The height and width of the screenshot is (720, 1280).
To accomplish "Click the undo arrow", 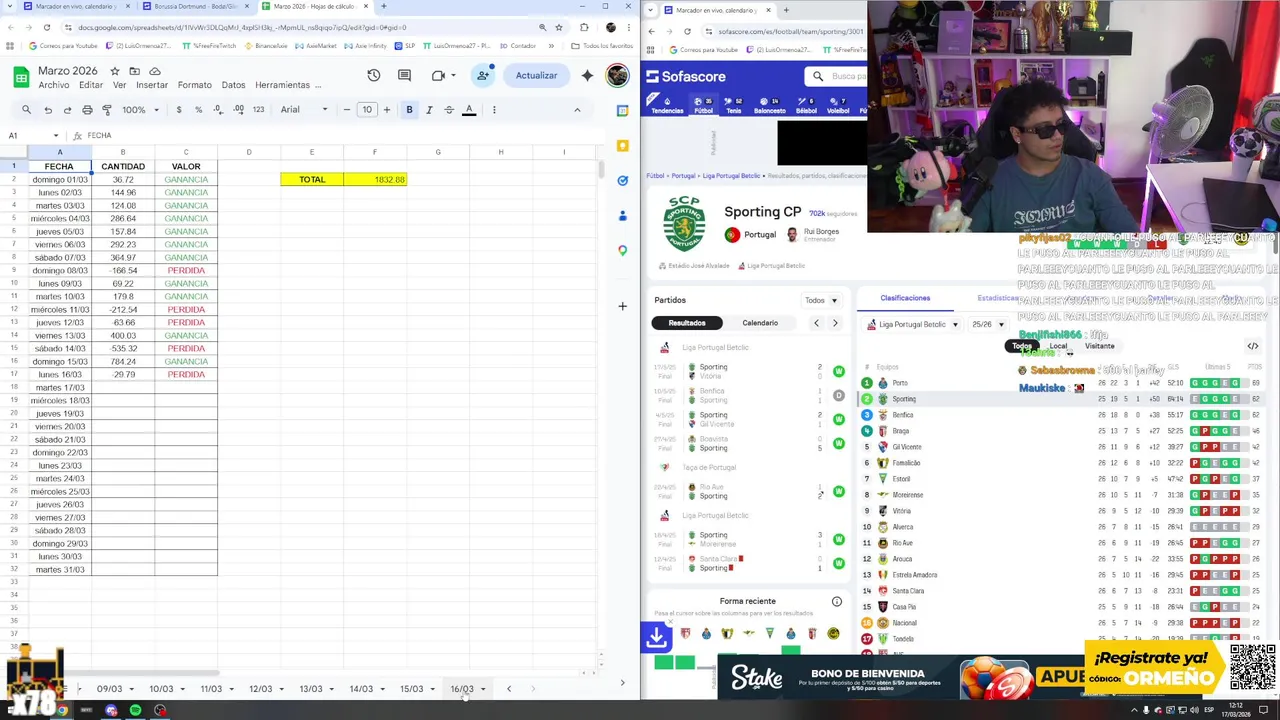I will click(47, 110).
